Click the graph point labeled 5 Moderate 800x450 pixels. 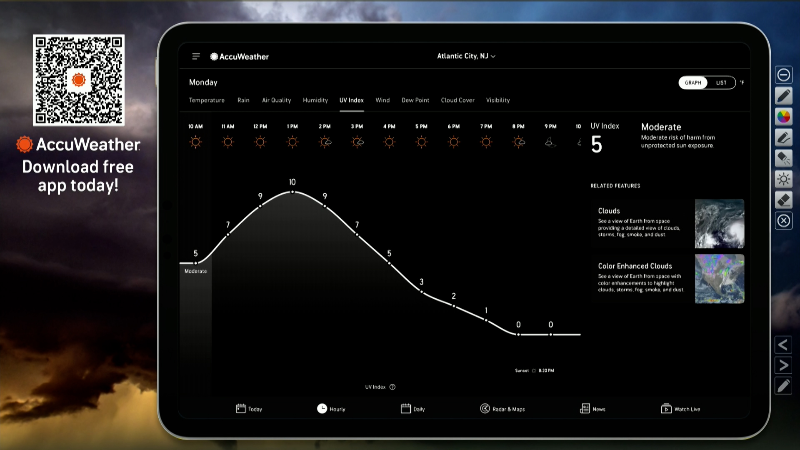pos(195,263)
